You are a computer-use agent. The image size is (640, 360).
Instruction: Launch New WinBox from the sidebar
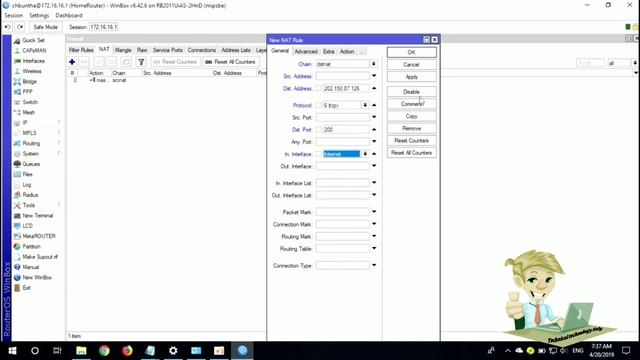tap(37, 277)
